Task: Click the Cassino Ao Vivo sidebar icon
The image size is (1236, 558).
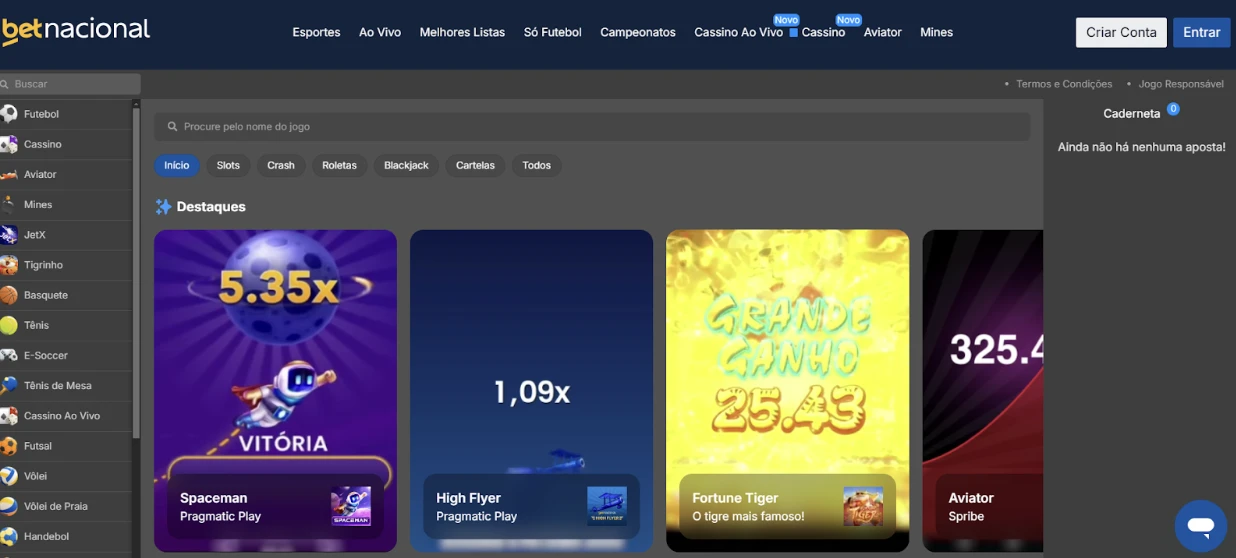Action: pyautogui.click(x=9, y=416)
